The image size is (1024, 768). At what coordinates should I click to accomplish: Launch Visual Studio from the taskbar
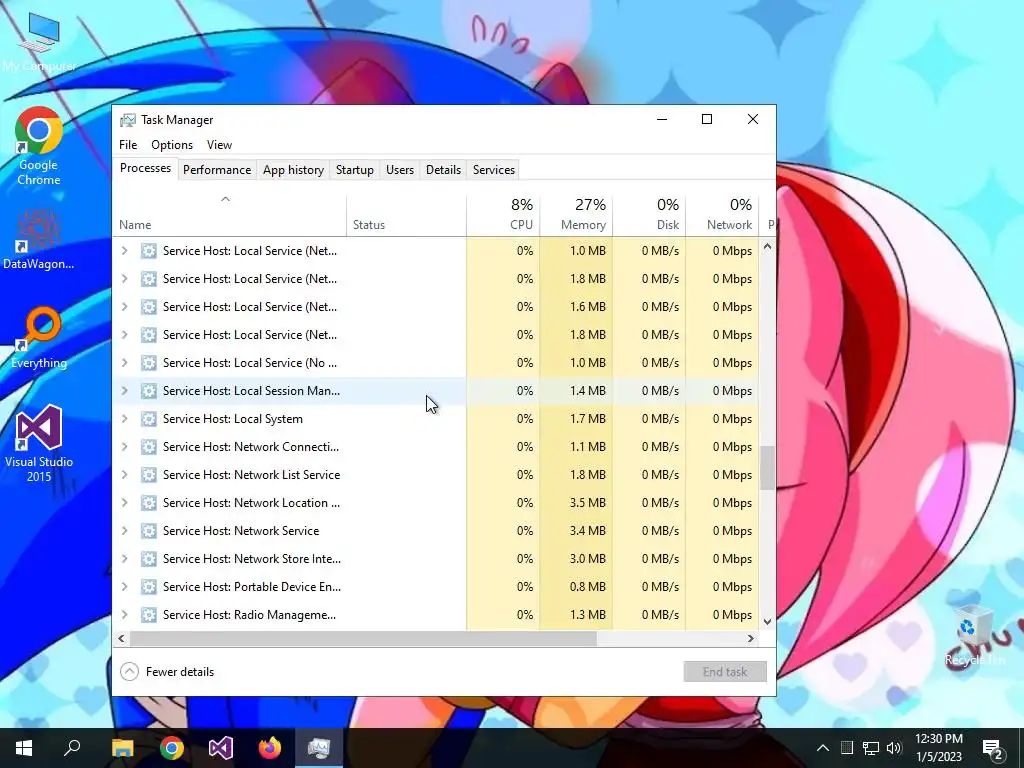[221, 748]
